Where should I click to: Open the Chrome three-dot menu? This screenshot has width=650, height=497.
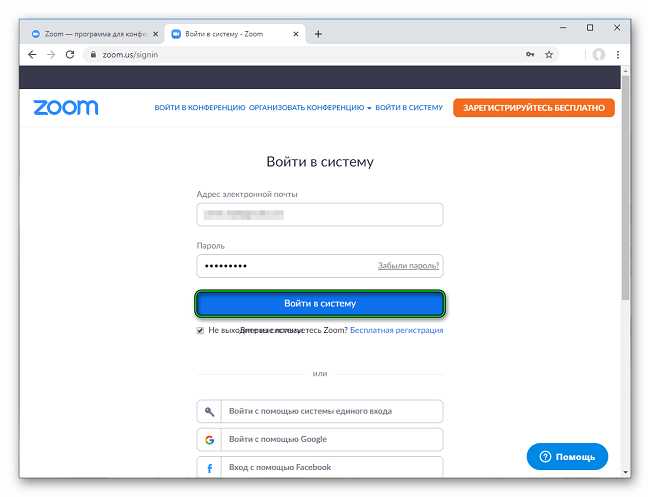pos(618,54)
